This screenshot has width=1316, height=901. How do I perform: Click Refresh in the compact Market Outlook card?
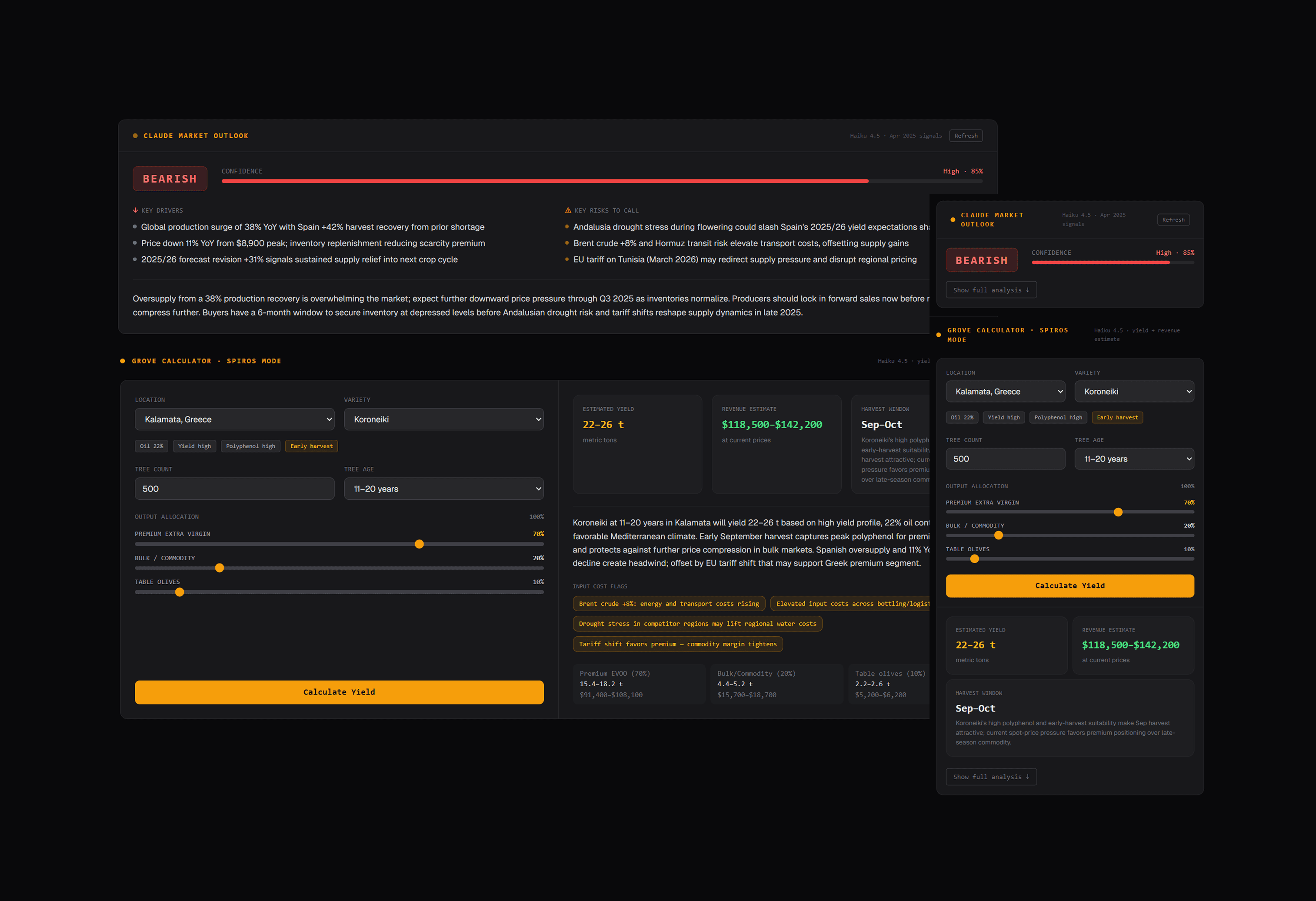click(x=1173, y=219)
